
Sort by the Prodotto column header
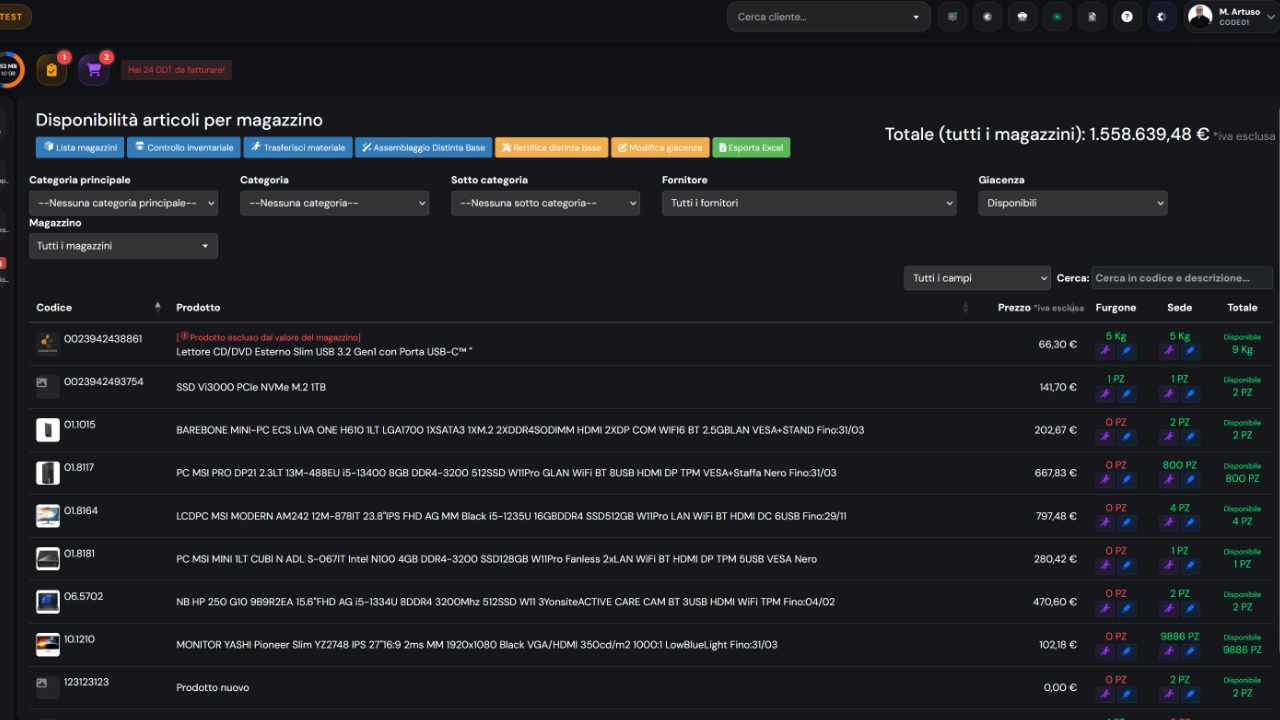(198, 307)
